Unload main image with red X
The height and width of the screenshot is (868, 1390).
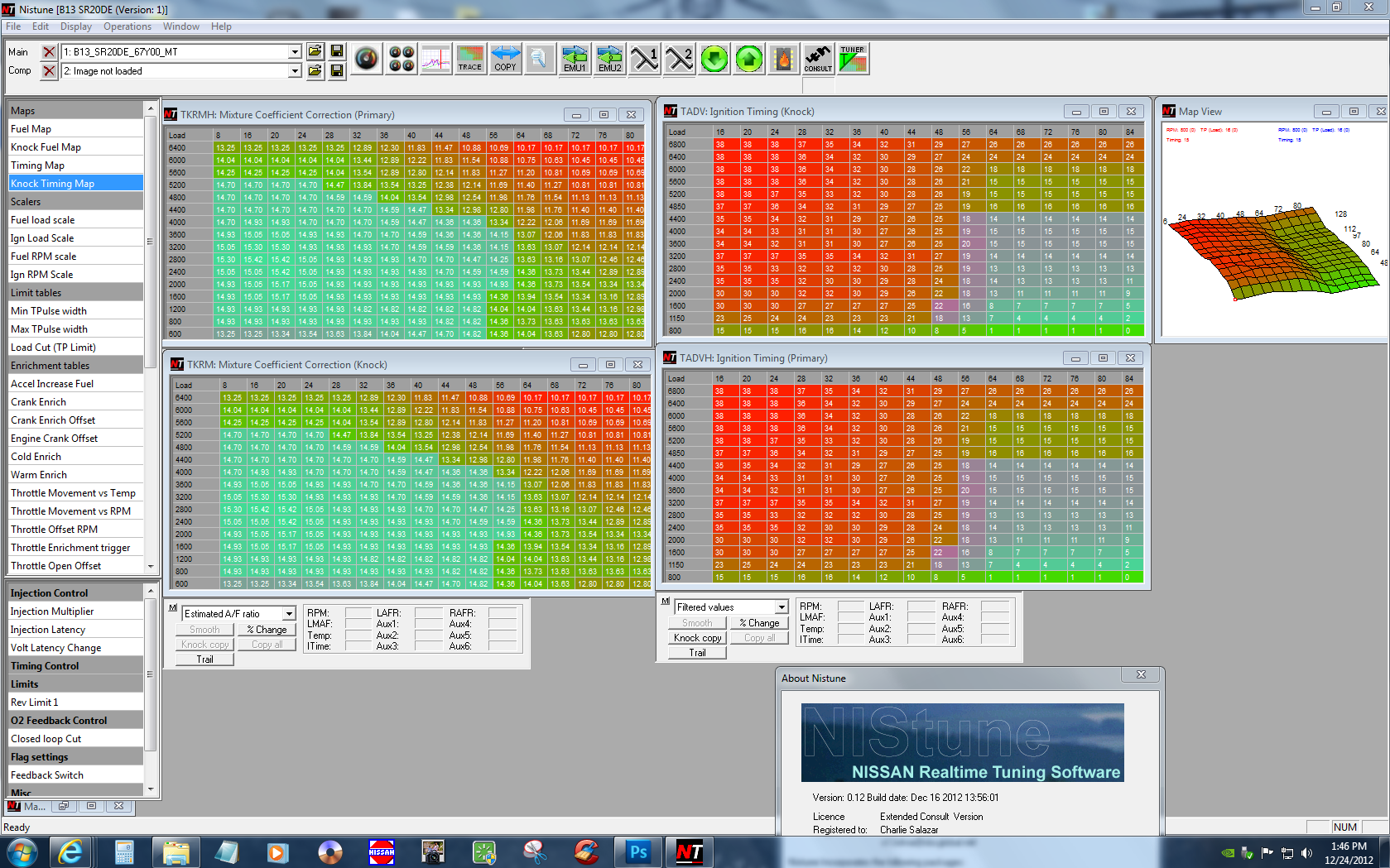coord(49,51)
